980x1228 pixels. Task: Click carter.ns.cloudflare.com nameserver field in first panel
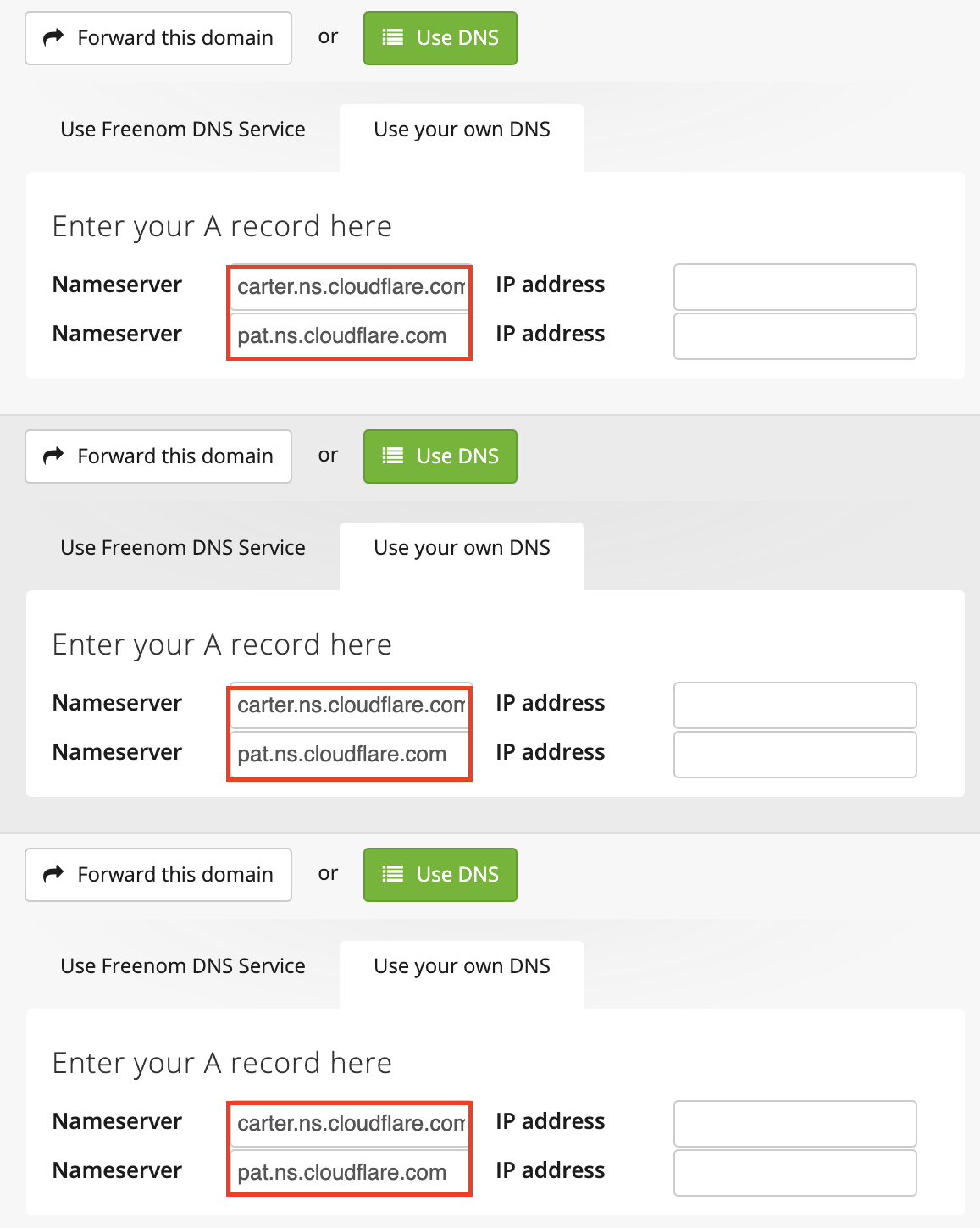pos(350,287)
